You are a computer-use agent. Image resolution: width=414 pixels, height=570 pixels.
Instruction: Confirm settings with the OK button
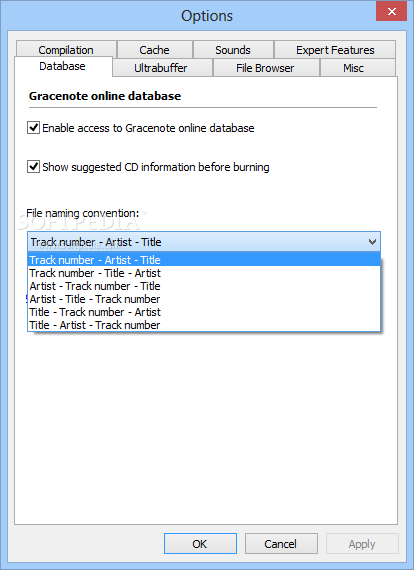pos(200,543)
